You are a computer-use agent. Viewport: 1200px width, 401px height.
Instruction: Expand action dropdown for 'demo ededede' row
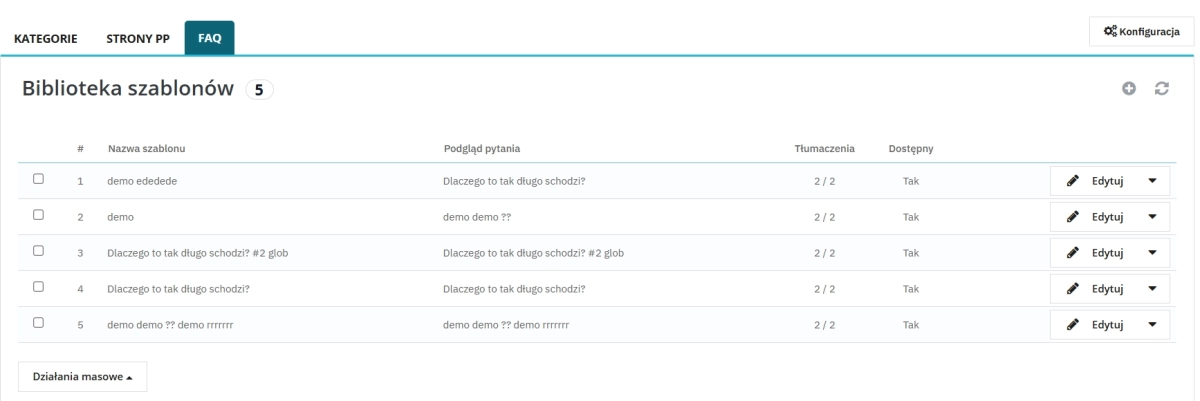(1153, 181)
